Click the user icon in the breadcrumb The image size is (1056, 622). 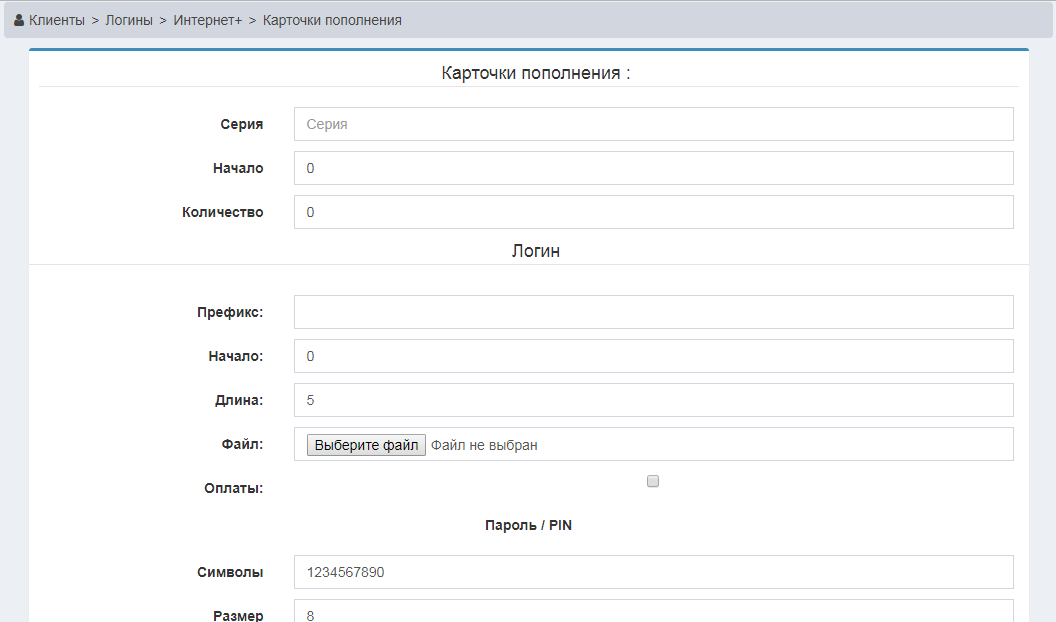(19, 20)
